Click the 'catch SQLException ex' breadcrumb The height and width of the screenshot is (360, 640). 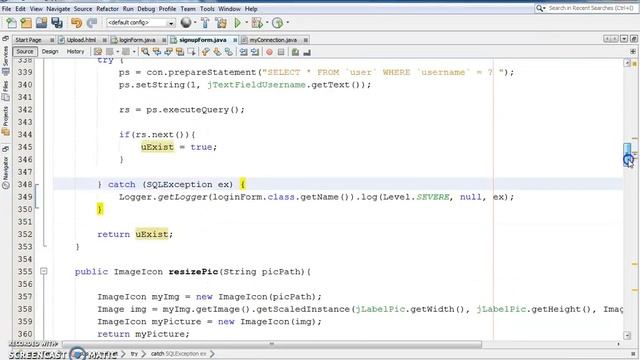(179, 353)
